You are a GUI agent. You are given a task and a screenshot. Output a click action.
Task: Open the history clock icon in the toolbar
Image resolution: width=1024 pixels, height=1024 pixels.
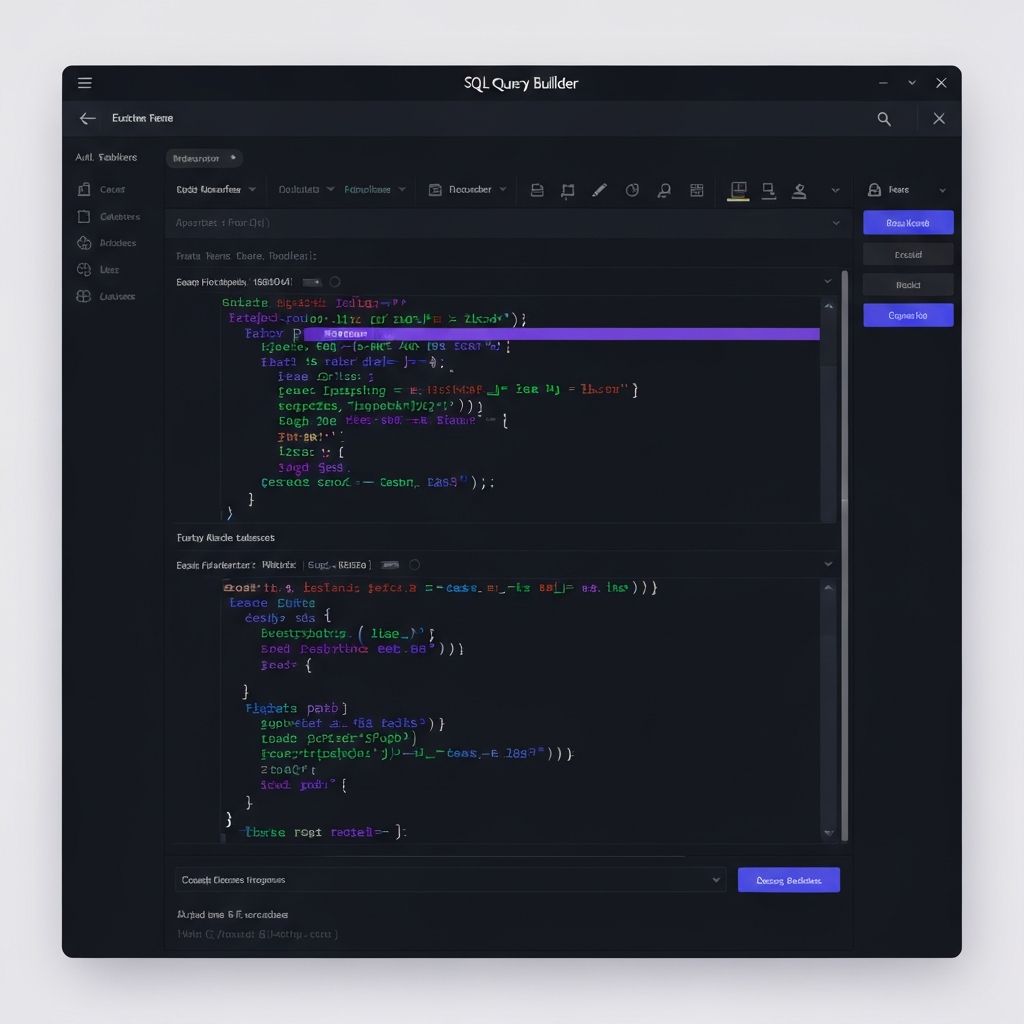[632, 189]
